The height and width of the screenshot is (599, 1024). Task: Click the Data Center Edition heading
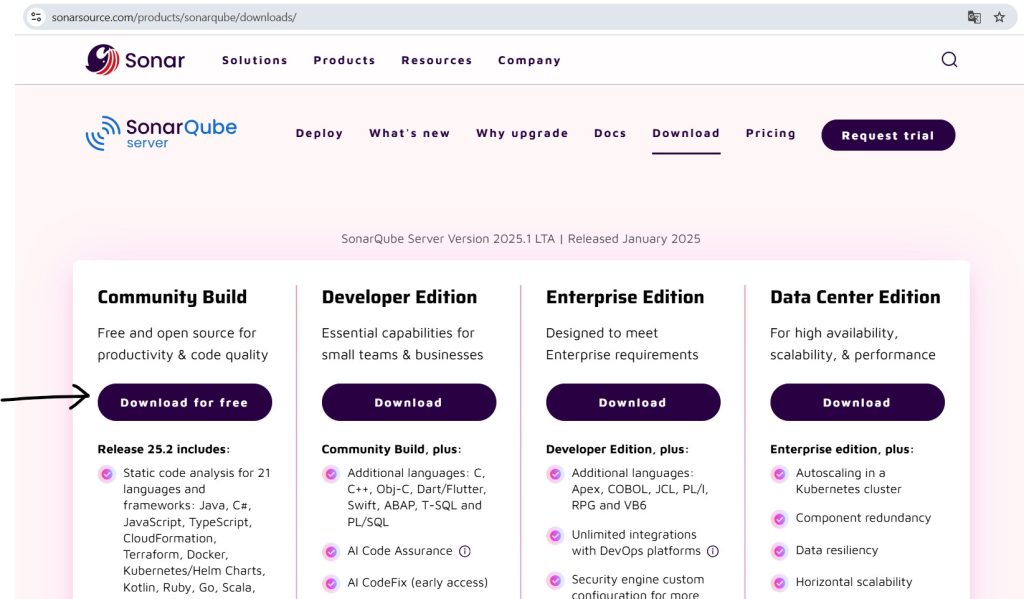(855, 297)
